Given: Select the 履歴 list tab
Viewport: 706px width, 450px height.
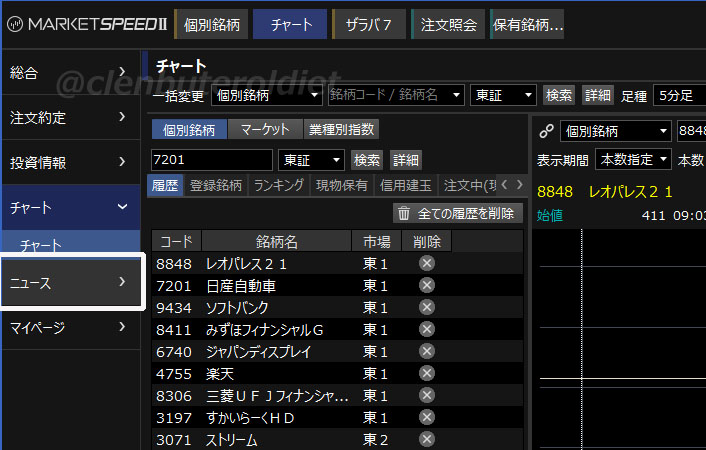Looking at the screenshot, I should click(x=165, y=185).
